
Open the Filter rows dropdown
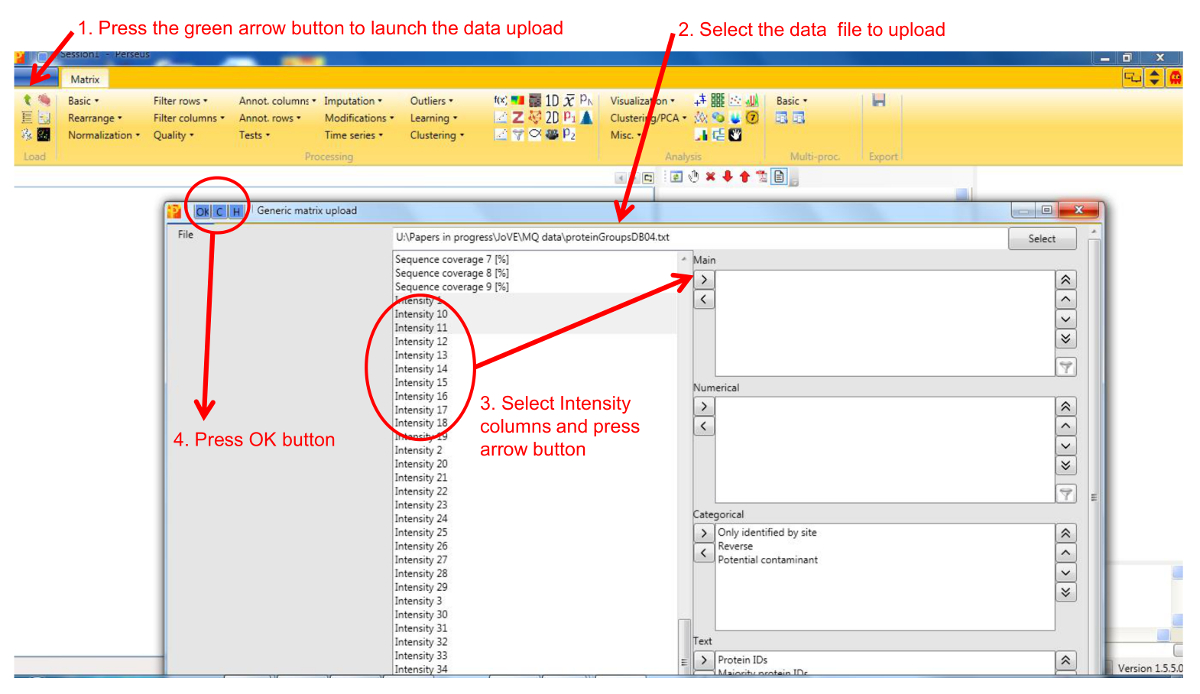tap(181, 101)
